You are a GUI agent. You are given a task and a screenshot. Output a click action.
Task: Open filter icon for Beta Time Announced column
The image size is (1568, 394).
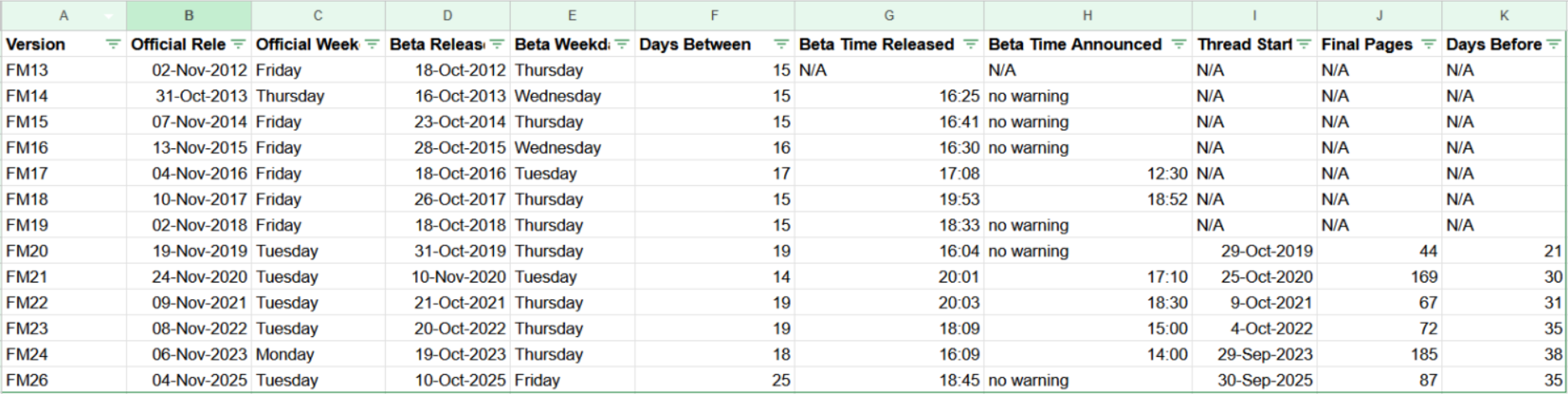coord(1179,44)
